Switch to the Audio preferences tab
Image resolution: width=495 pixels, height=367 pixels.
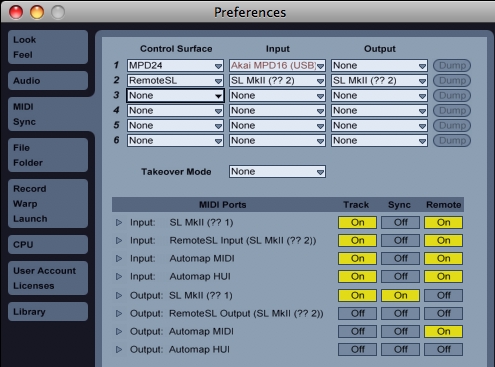(x=48, y=80)
